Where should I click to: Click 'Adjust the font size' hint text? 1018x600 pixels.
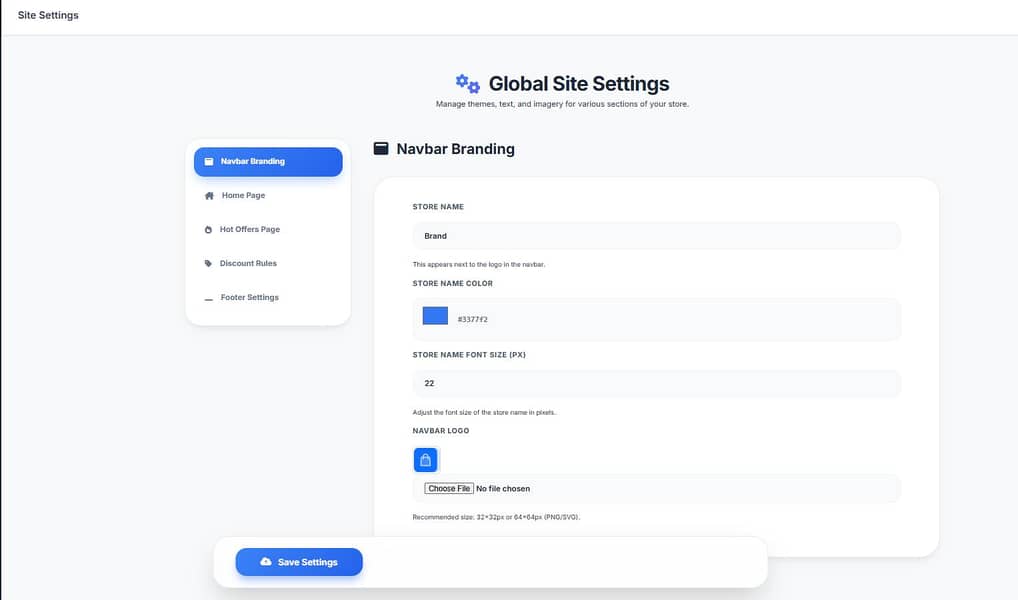(x=484, y=412)
